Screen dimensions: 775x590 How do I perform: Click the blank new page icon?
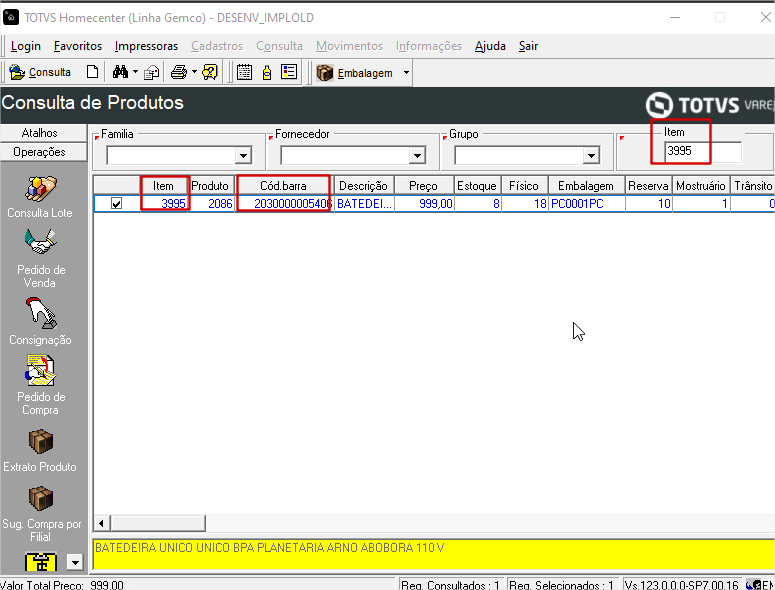[92, 72]
